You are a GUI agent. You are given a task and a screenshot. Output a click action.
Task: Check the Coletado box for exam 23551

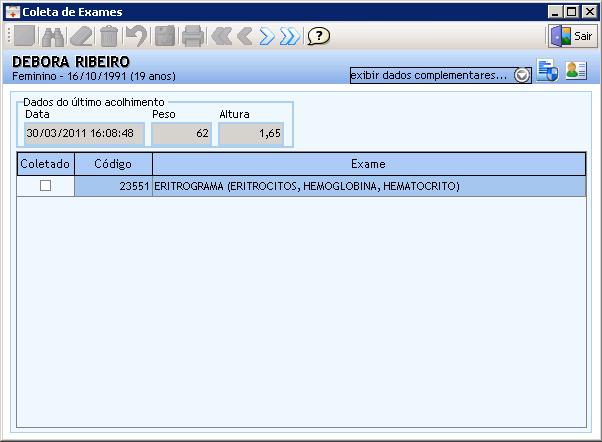point(45,186)
